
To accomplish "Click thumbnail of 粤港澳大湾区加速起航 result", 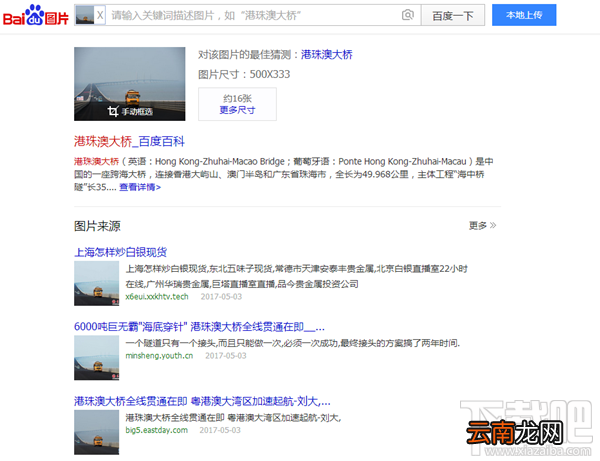I will pyautogui.click(x=96, y=432).
